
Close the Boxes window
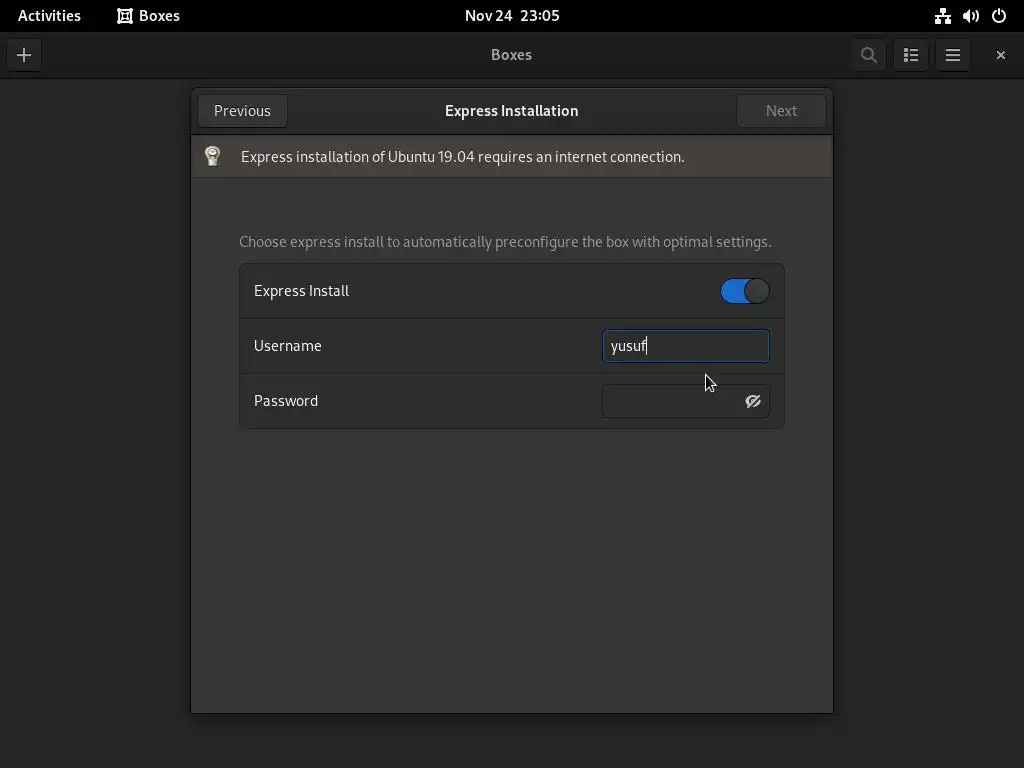tap(1000, 55)
